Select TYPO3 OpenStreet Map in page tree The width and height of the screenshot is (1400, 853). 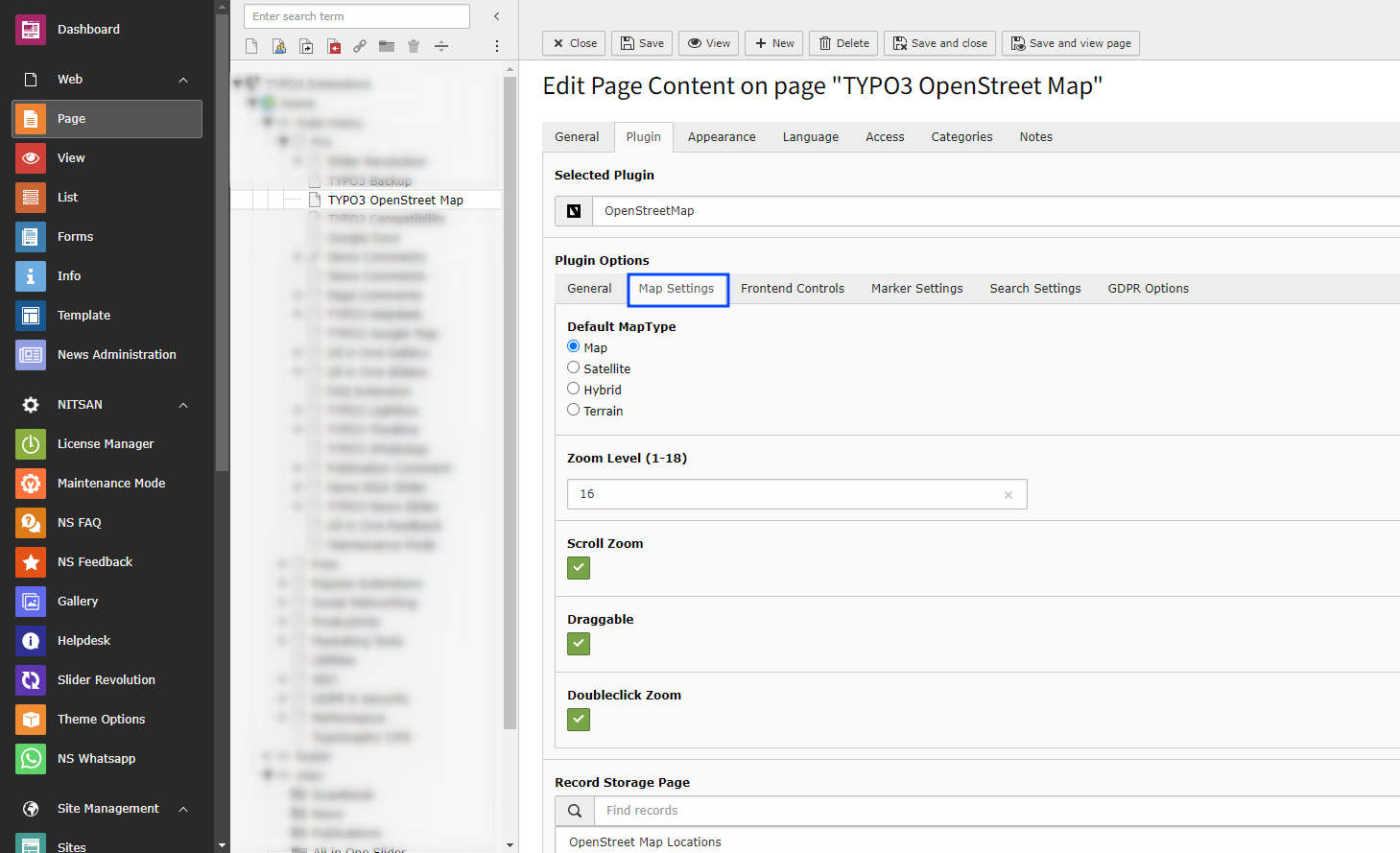[x=395, y=201]
